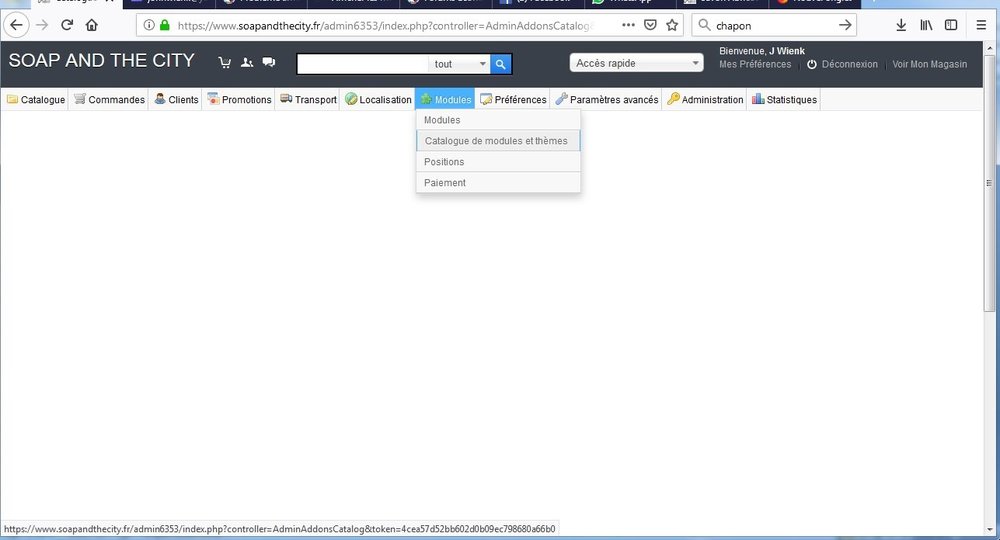Open the Promotions menu tab

239,99
